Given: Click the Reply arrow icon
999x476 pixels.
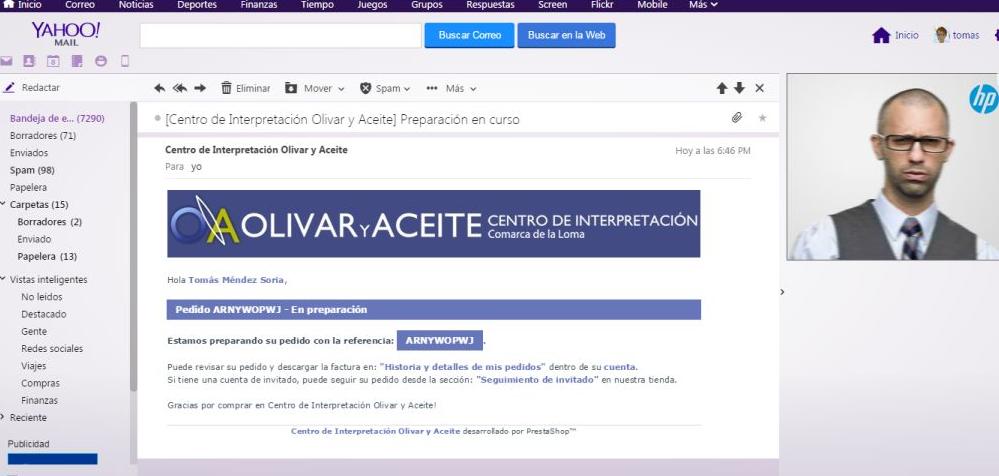Looking at the screenshot, I should tap(160, 89).
